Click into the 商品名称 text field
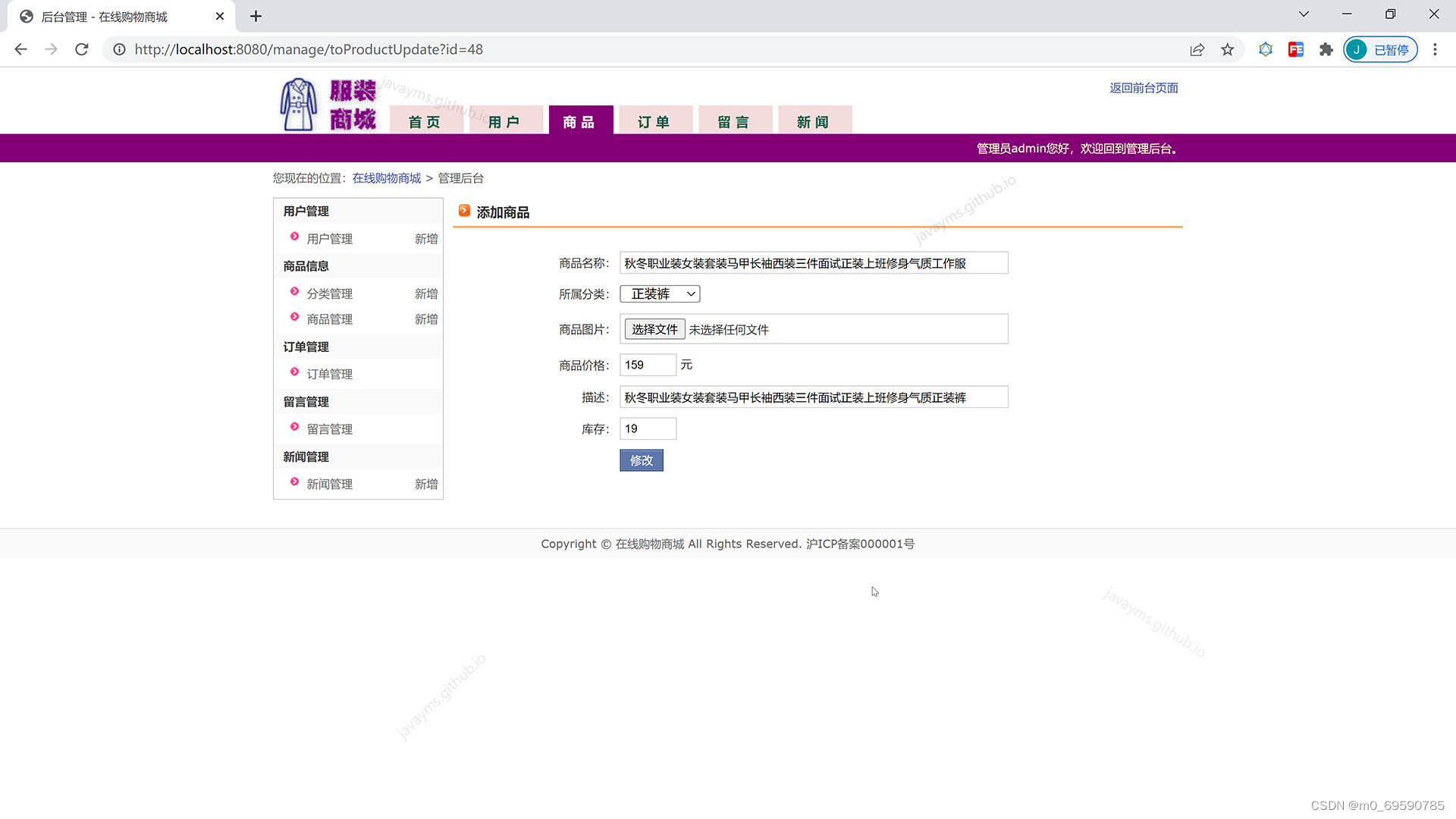This screenshot has width=1456, height=819. pos(814,263)
